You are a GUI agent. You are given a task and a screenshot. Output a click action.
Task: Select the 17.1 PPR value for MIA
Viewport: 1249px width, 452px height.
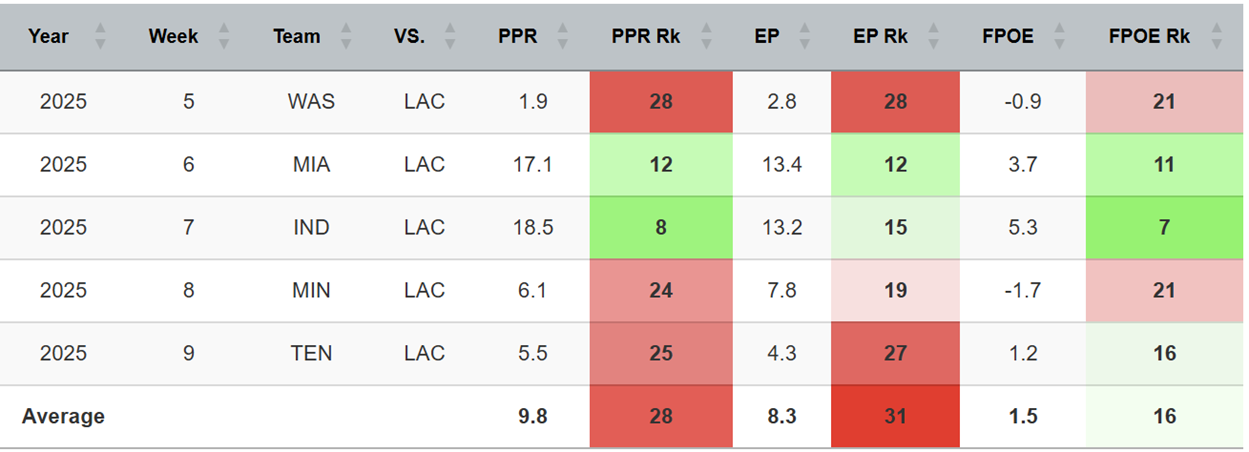point(532,165)
